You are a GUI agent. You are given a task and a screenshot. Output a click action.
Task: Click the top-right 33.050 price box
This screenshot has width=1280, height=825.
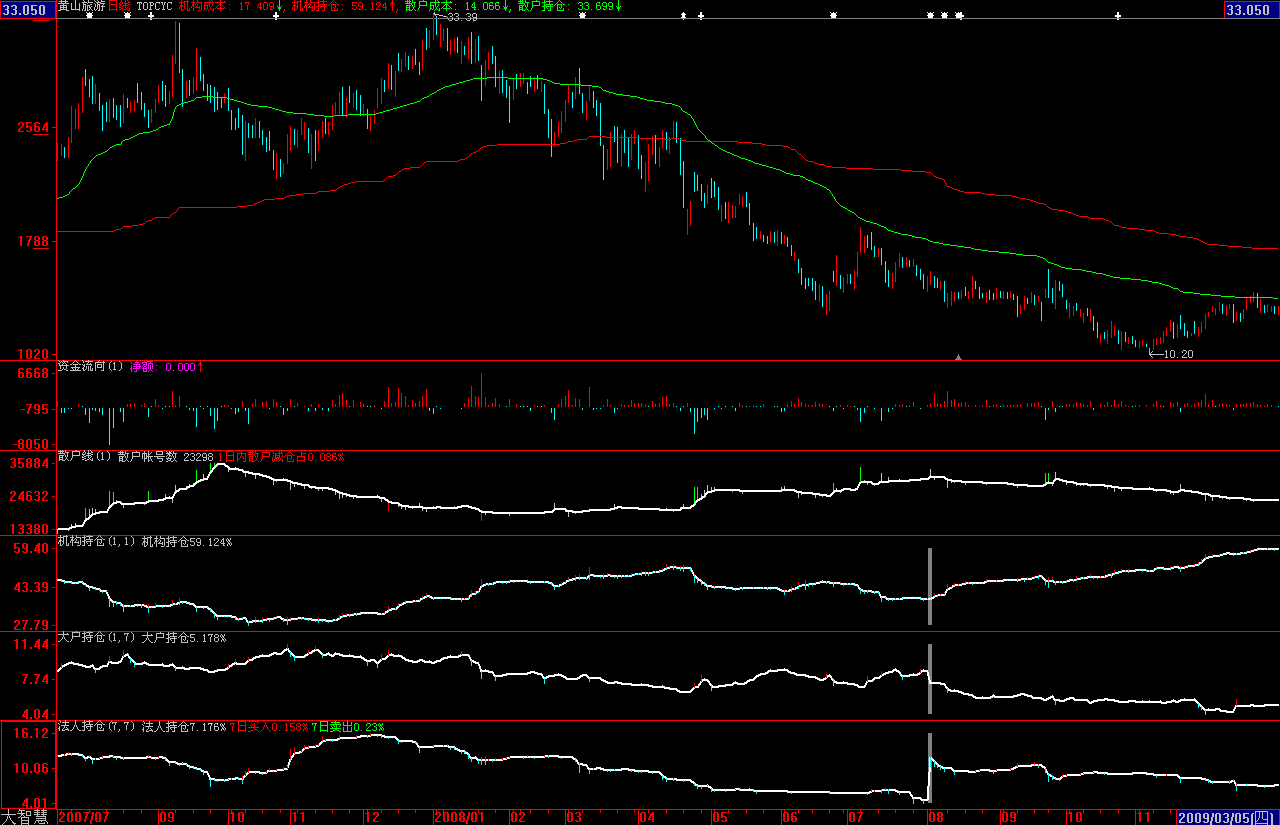[x=1251, y=9]
